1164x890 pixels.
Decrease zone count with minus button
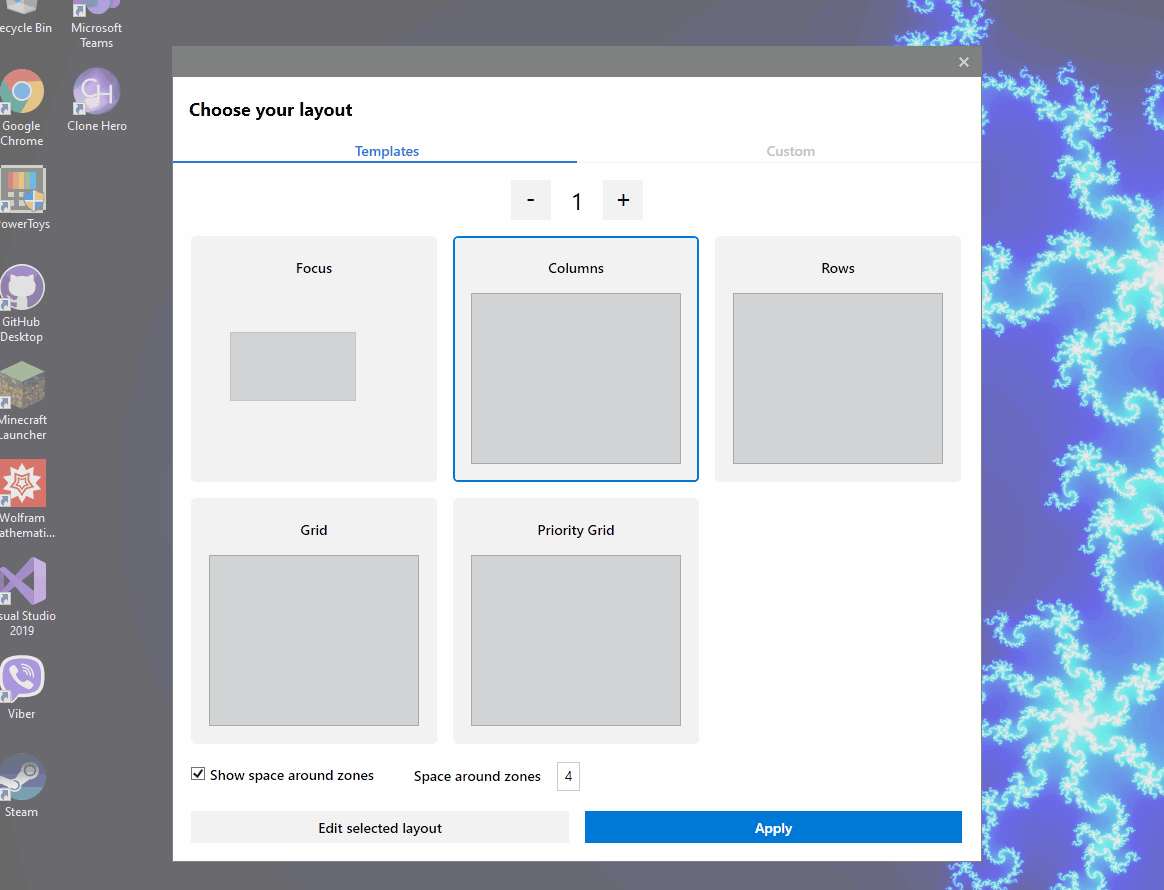pyautogui.click(x=530, y=200)
